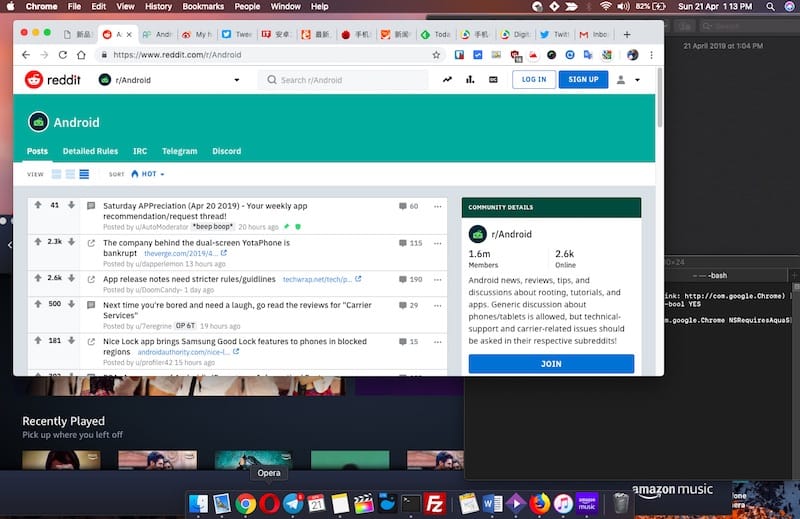Open FileZilla from the Dock
Image resolution: width=800 pixels, height=519 pixels.
[434, 504]
